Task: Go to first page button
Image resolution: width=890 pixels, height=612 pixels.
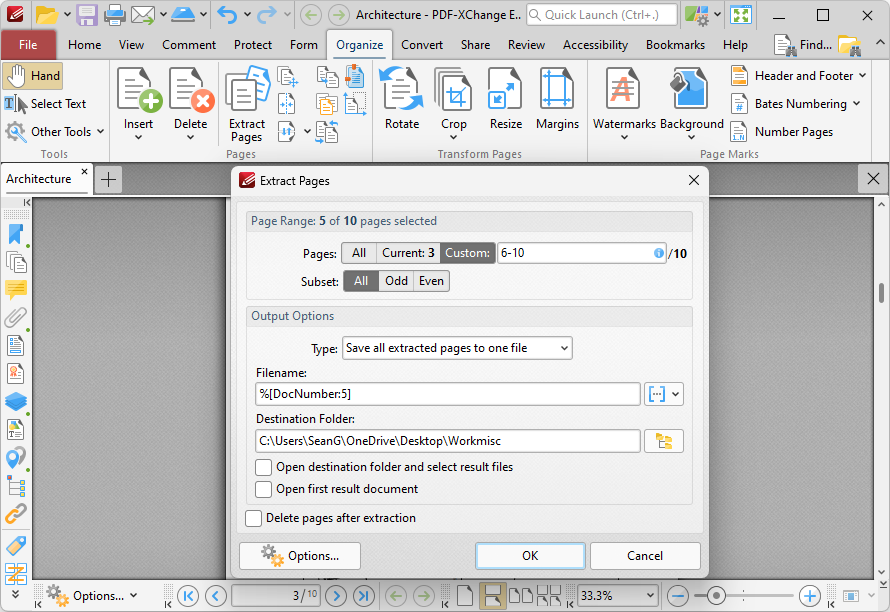Action: click(188, 596)
